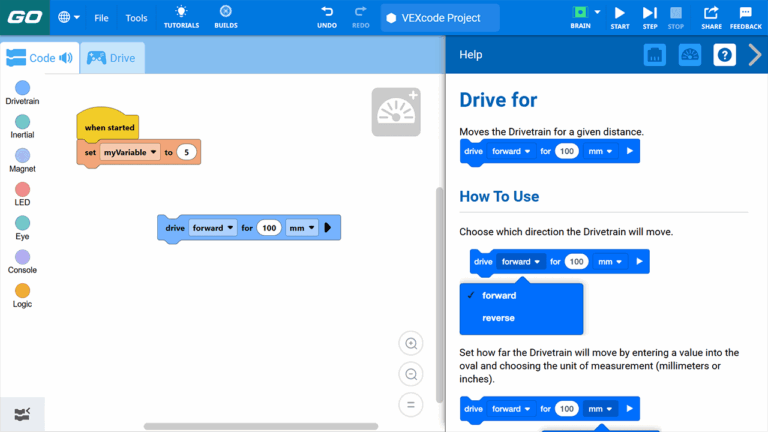Step through the project

pos(650,18)
